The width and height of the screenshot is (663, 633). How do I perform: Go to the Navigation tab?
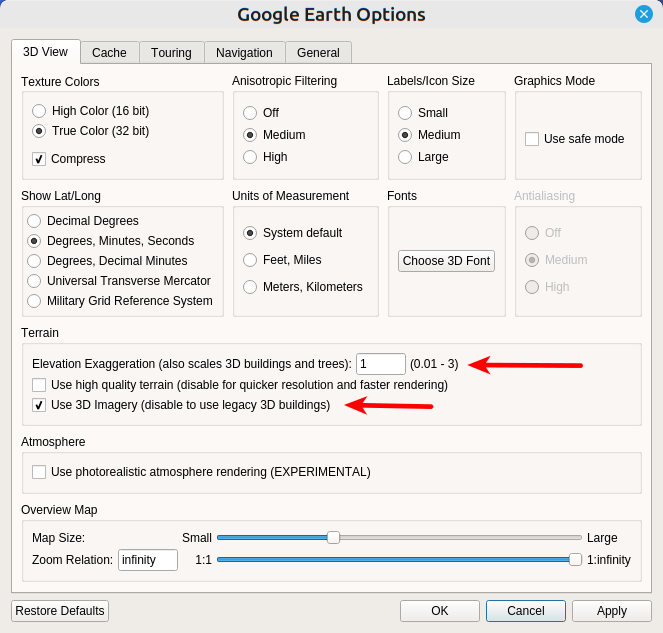click(x=244, y=52)
